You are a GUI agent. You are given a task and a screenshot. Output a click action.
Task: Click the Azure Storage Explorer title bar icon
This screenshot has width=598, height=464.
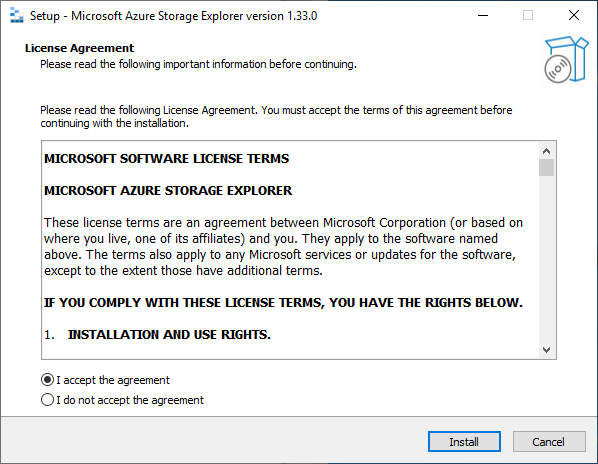(16, 16)
